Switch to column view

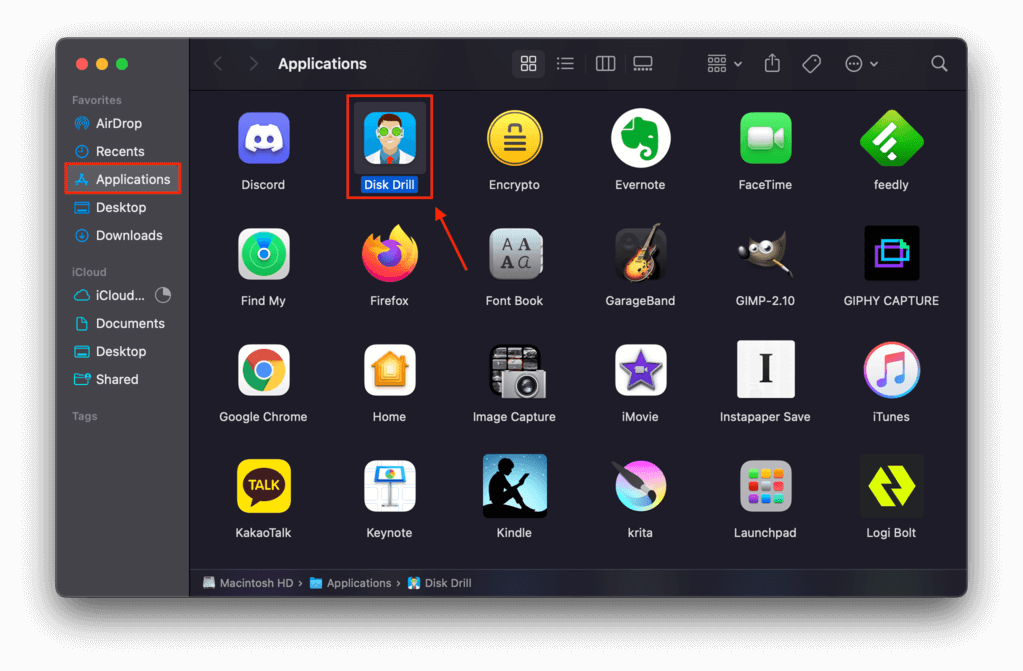click(x=605, y=63)
